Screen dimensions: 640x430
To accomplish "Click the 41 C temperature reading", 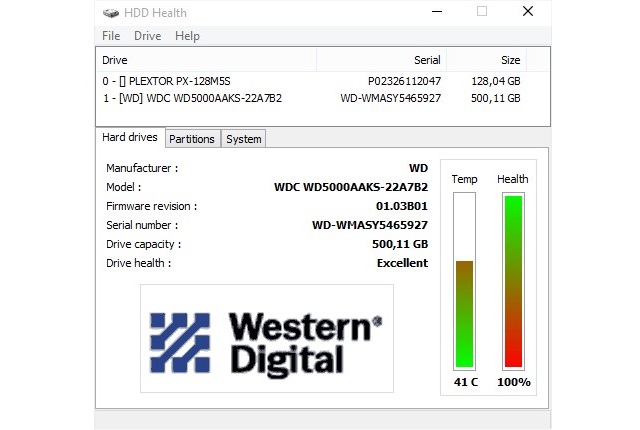I will coord(466,382).
